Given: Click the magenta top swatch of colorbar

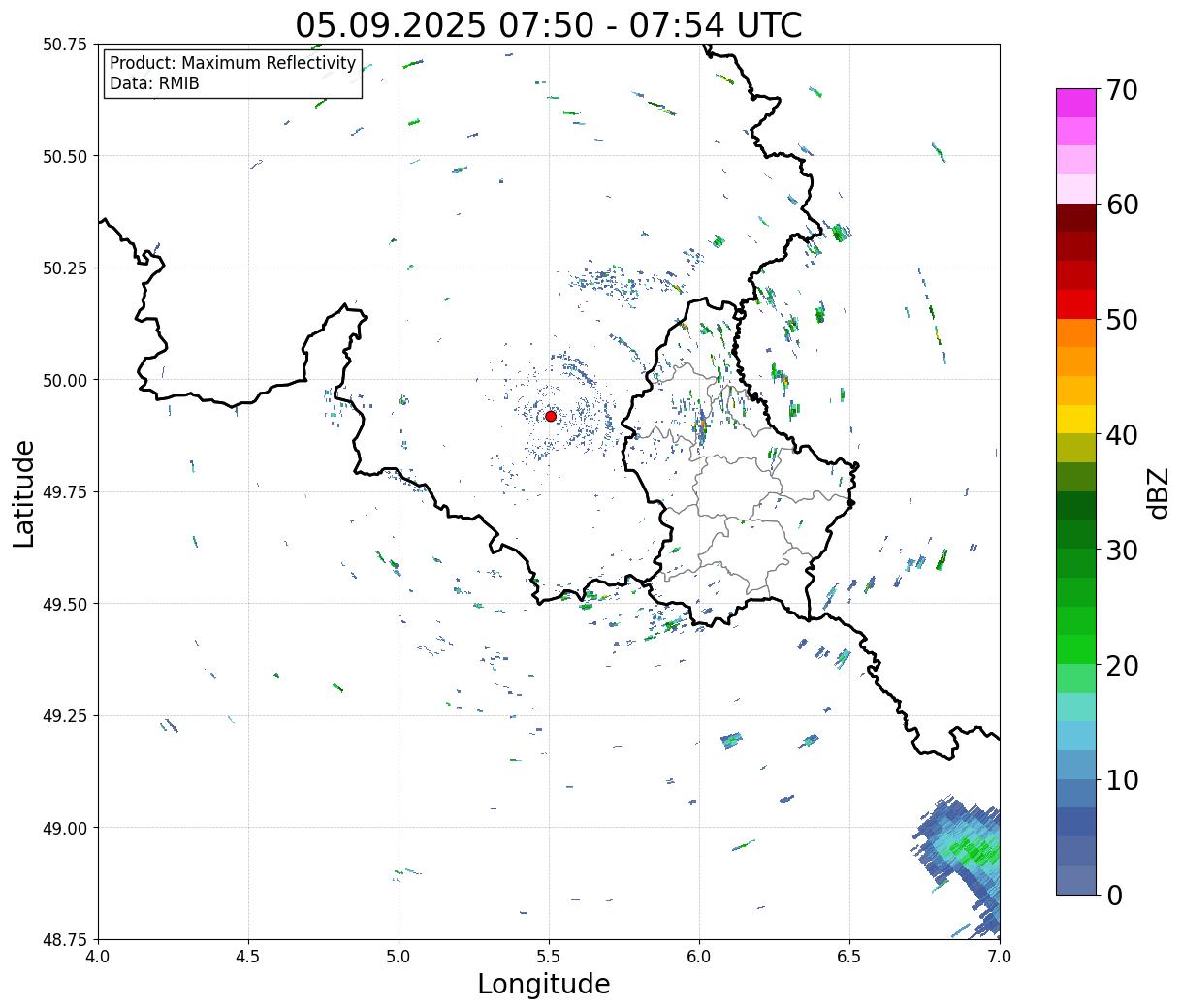Looking at the screenshot, I should pyautogui.click(x=1076, y=103).
